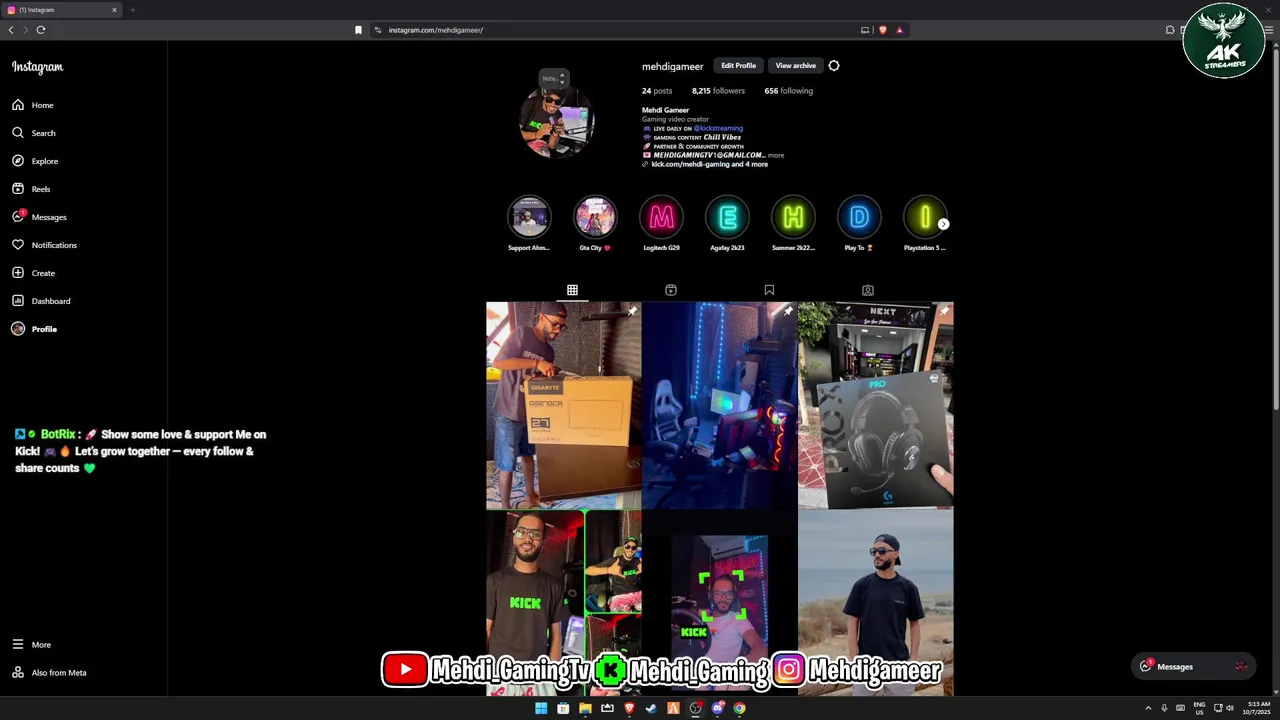The image size is (1280, 720).
Task: Open Dashboard from the sidebar
Action: 41,301
